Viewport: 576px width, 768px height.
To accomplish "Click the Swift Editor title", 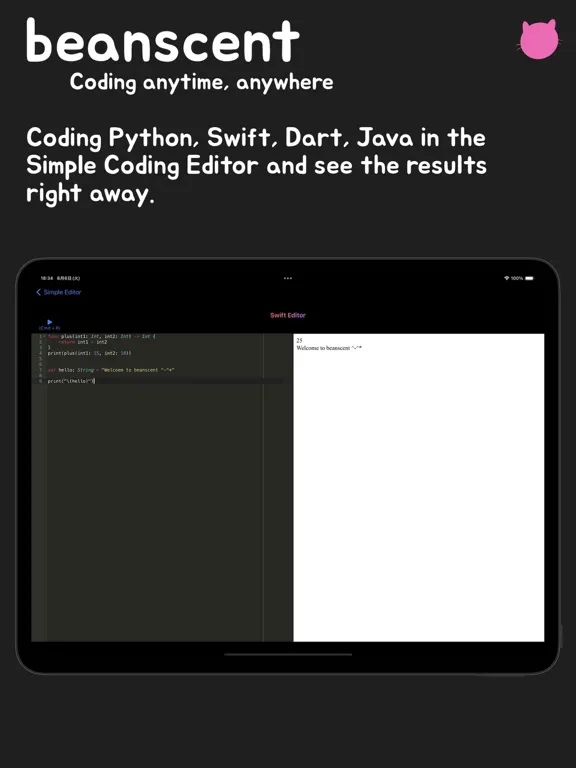I will click(288, 315).
